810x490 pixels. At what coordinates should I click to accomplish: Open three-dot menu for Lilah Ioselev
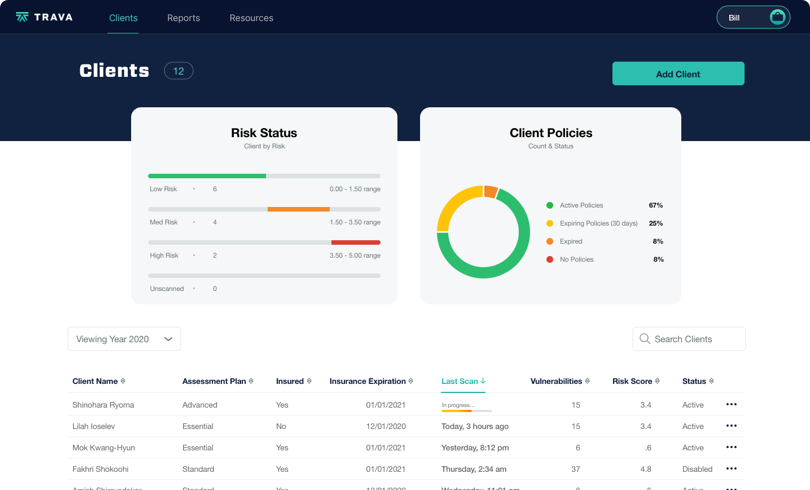731,426
